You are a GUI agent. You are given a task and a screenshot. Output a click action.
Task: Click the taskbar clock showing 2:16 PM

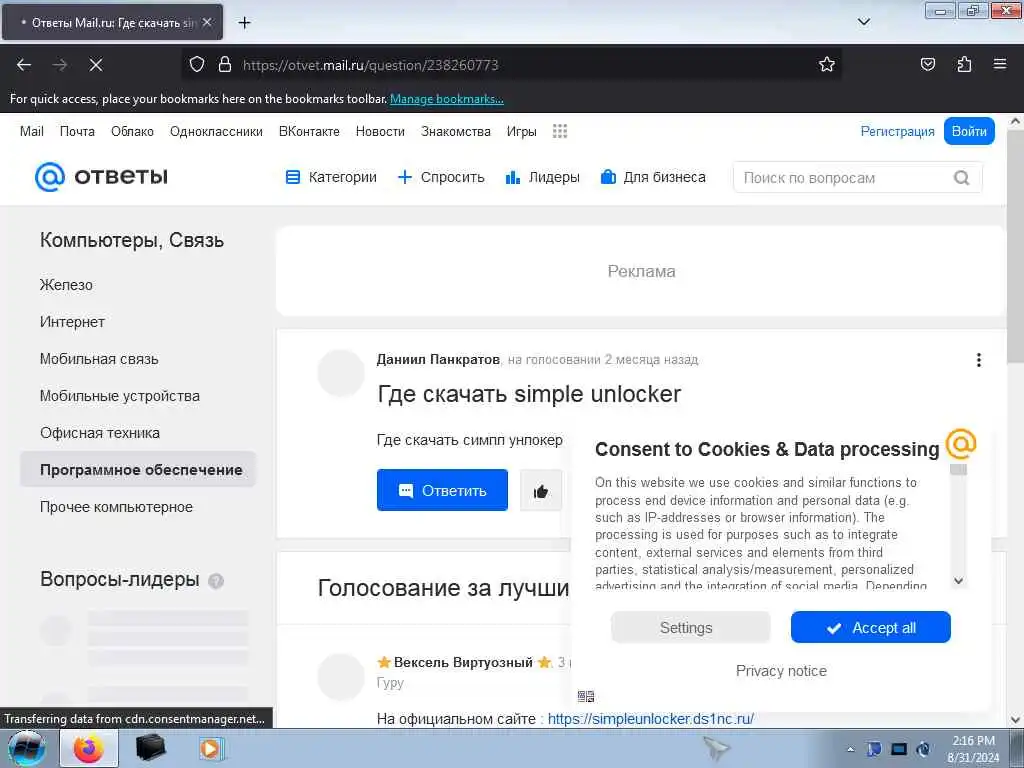[973, 749]
